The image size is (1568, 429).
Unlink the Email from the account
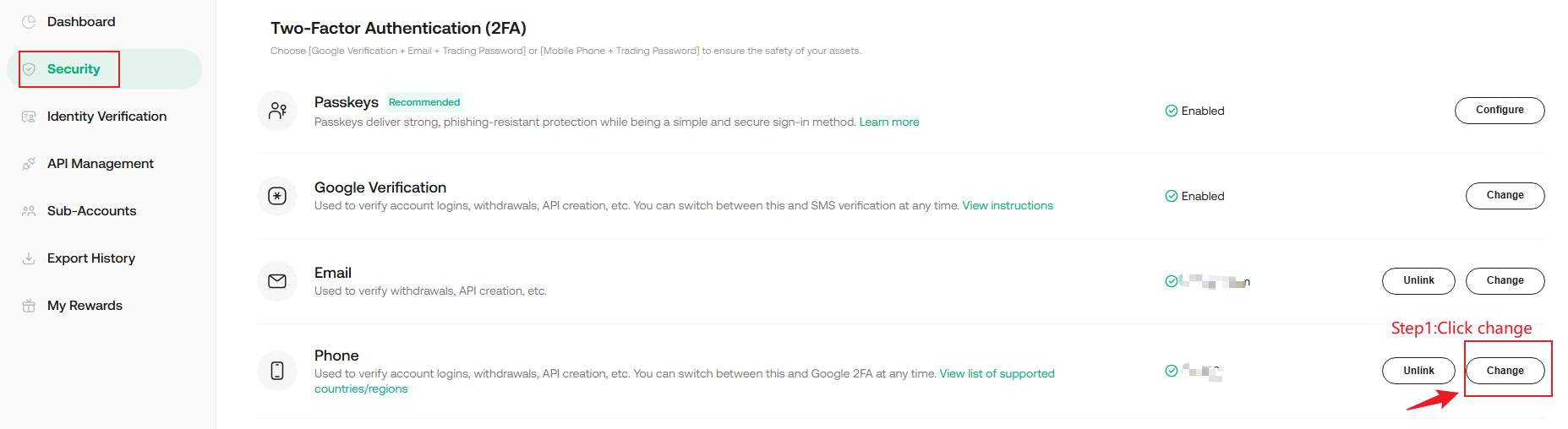(1418, 280)
